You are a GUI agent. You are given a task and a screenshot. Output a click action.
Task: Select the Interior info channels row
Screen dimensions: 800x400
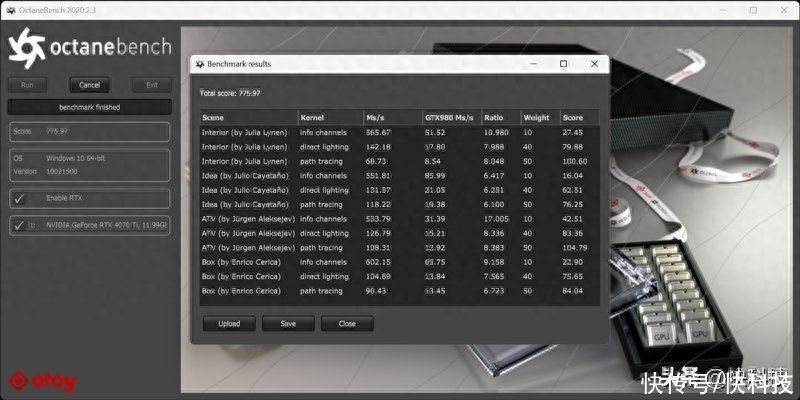[399, 133]
